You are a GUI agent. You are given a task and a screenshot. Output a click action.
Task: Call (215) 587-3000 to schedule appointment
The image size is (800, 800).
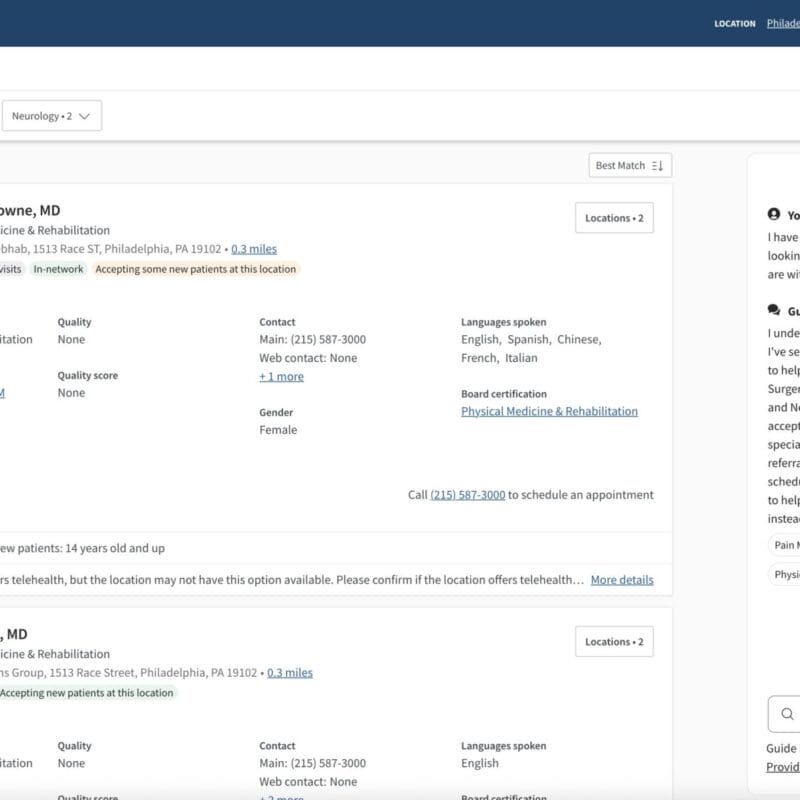467,494
